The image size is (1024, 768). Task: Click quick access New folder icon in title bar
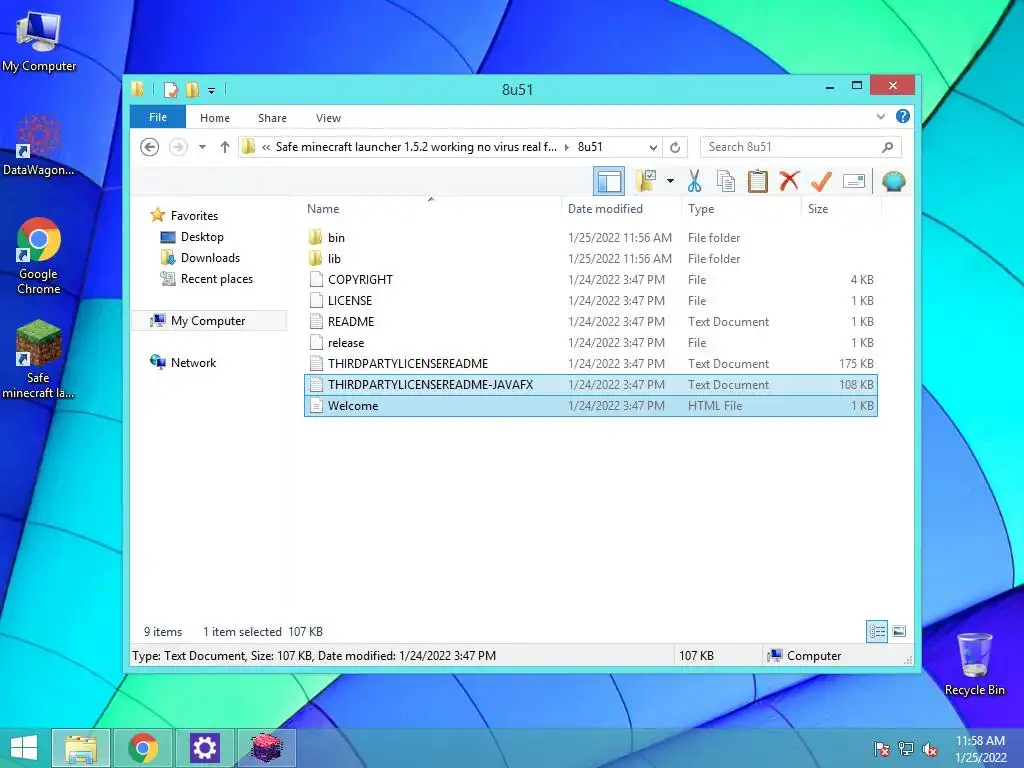pos(192,89)
